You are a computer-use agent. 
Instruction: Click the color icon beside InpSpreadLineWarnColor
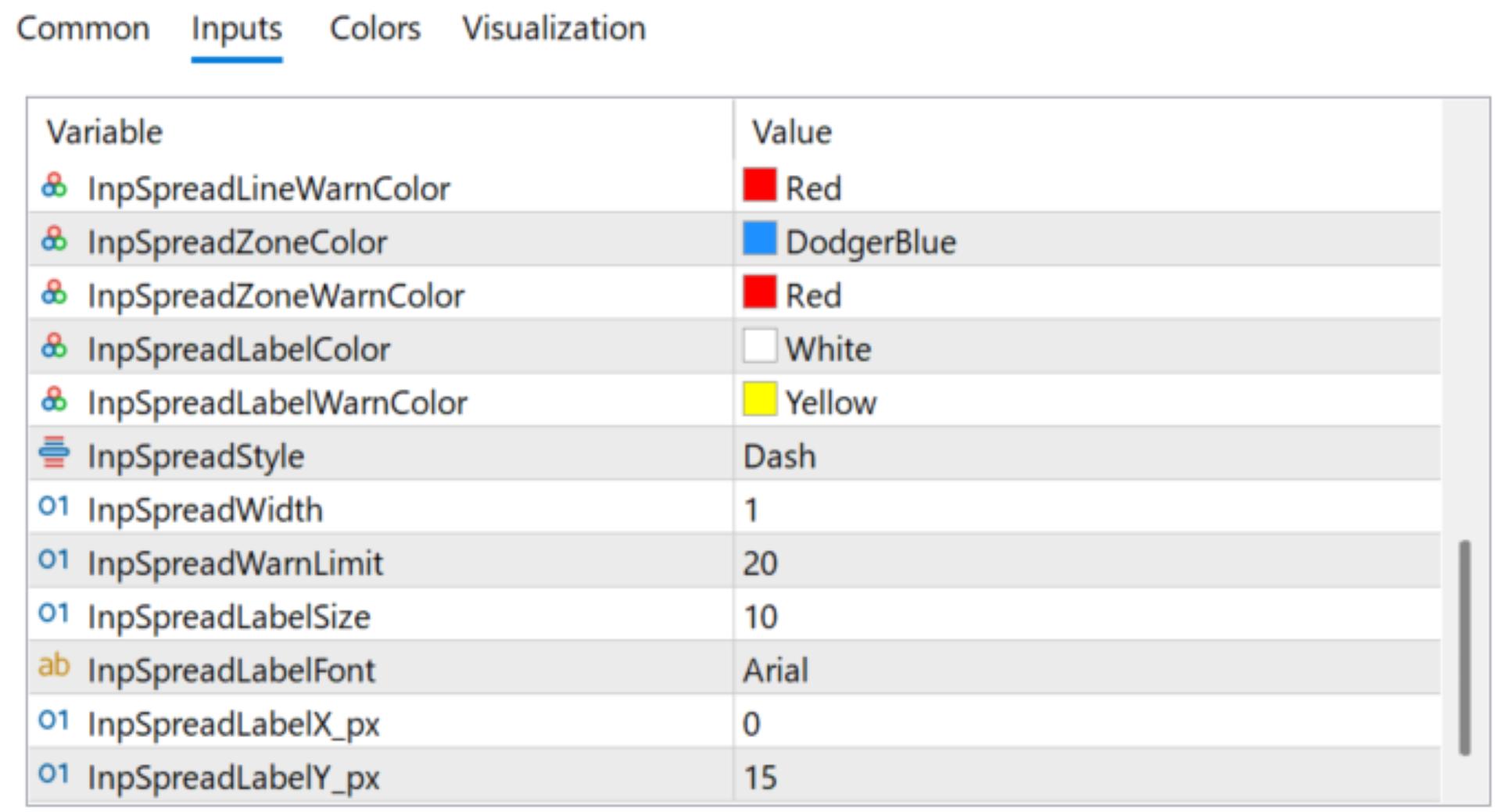coord(54,187)
